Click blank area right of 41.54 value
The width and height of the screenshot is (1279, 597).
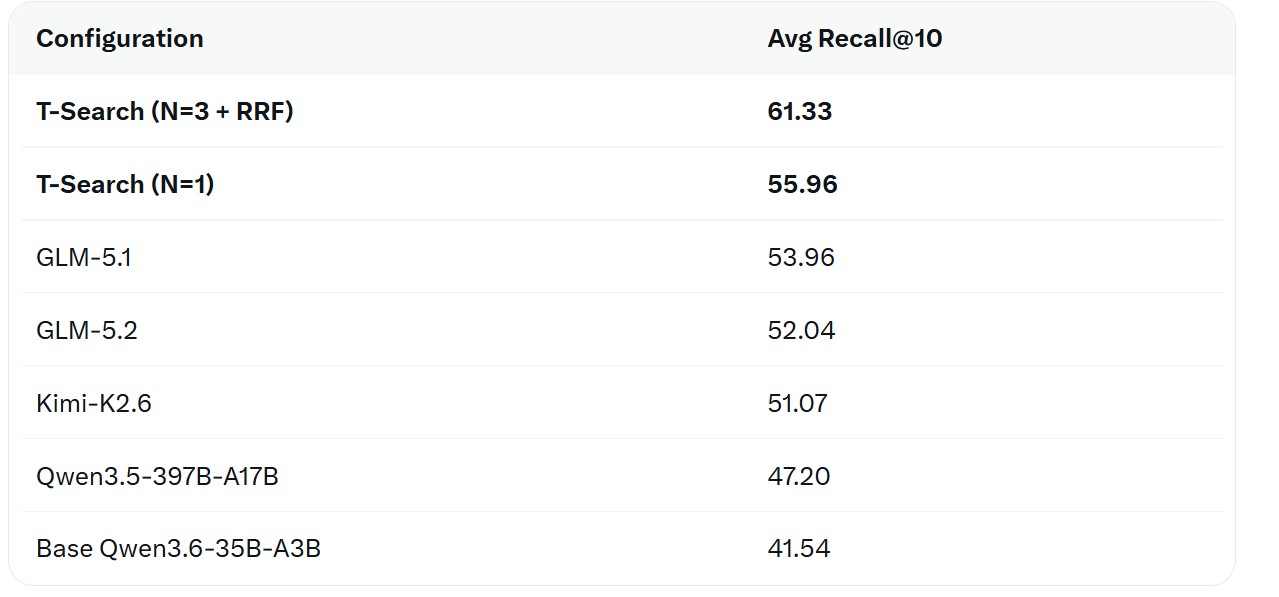(x=1030, y=549)
